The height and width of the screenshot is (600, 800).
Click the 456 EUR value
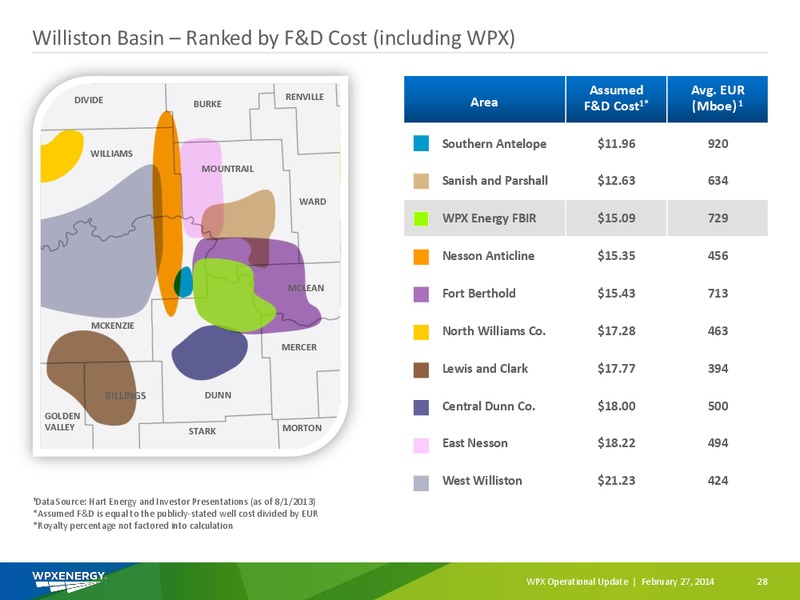717,256
